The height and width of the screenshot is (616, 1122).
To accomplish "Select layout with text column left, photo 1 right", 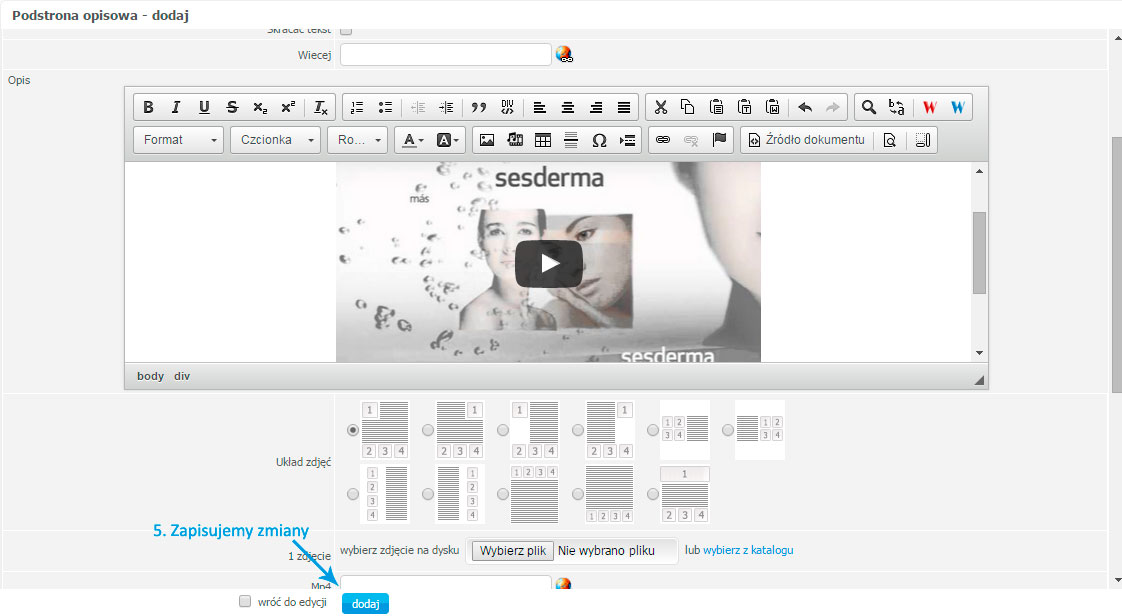I will 578,430.
